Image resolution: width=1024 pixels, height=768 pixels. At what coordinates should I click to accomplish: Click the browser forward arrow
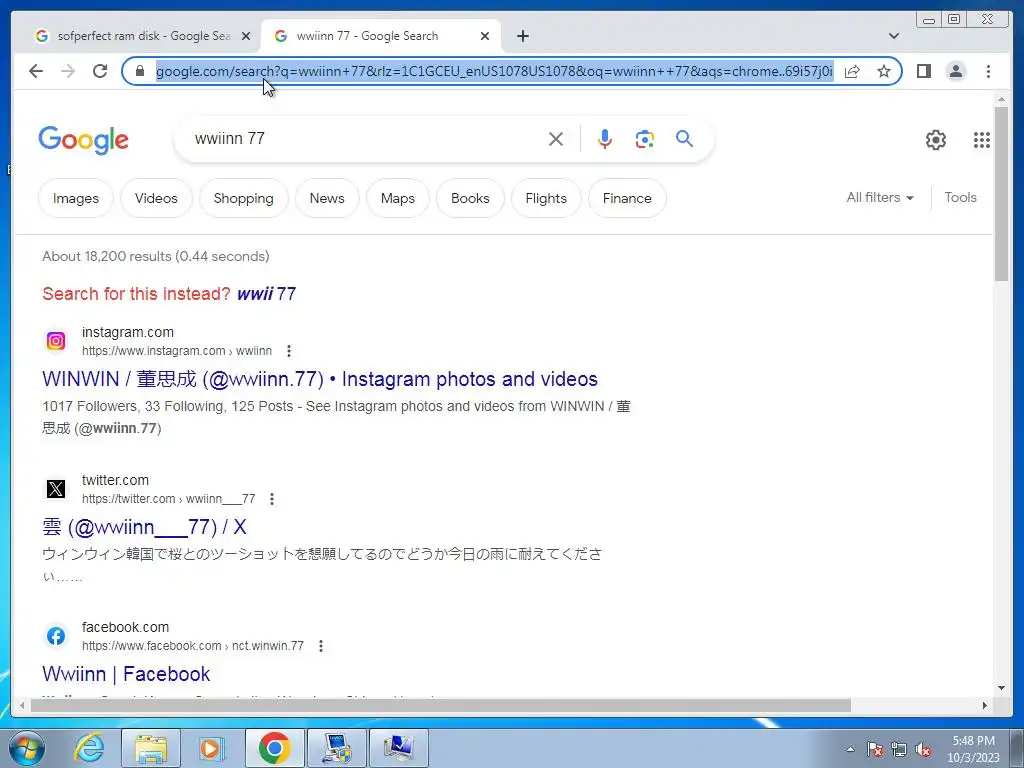click(68, 71)
